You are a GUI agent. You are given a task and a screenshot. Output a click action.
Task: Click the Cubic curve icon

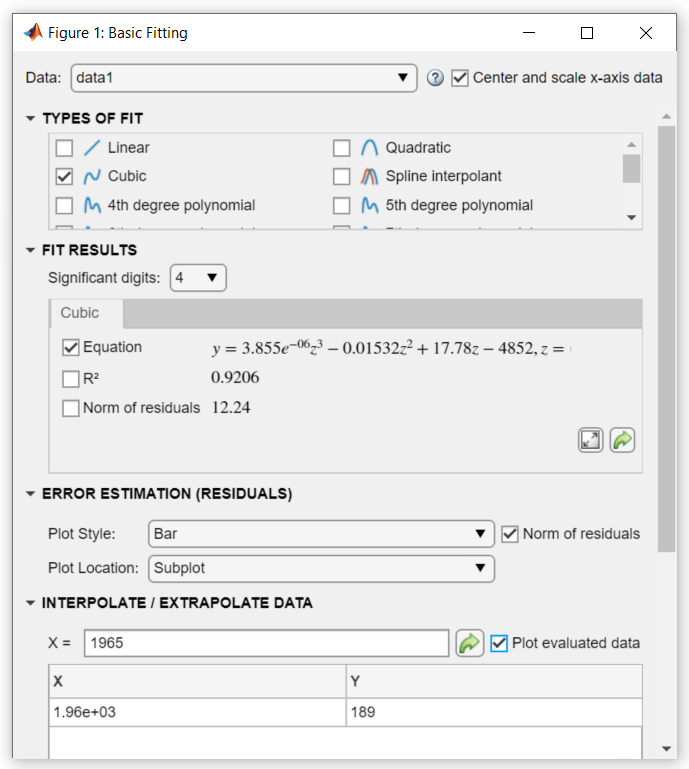point(93,177)
